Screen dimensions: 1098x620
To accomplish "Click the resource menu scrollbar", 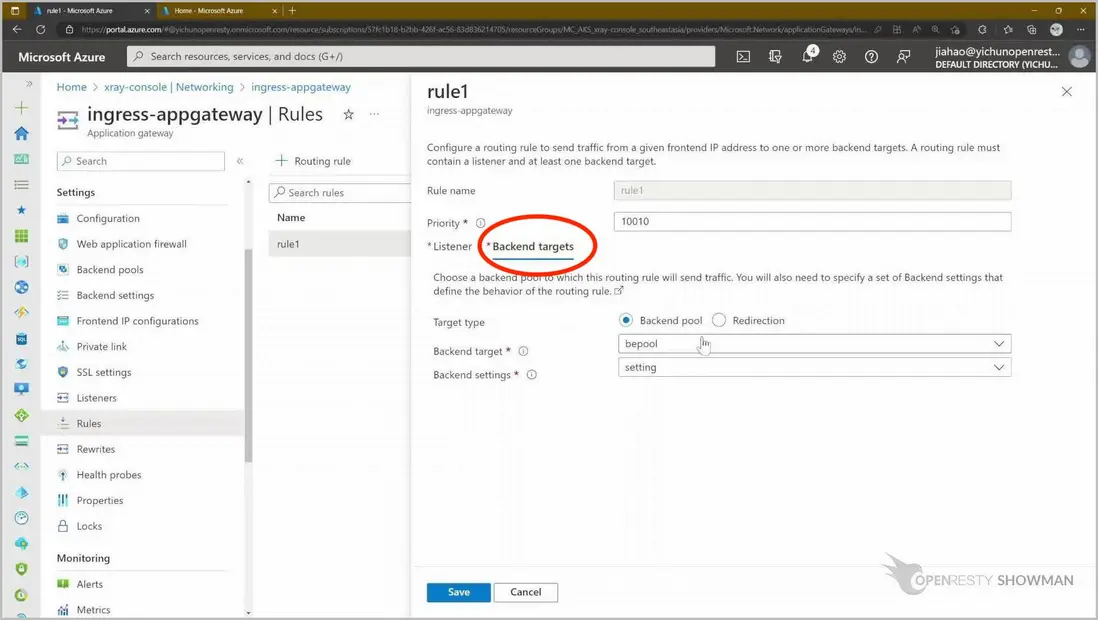I will coord(248,354).
